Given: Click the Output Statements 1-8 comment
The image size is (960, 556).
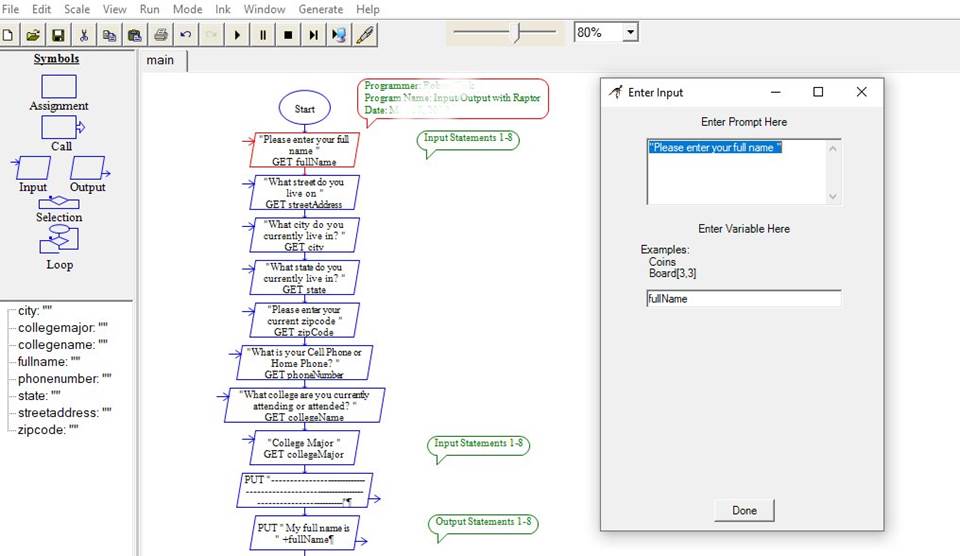Looking at the screenshot, I should [483, 522].
